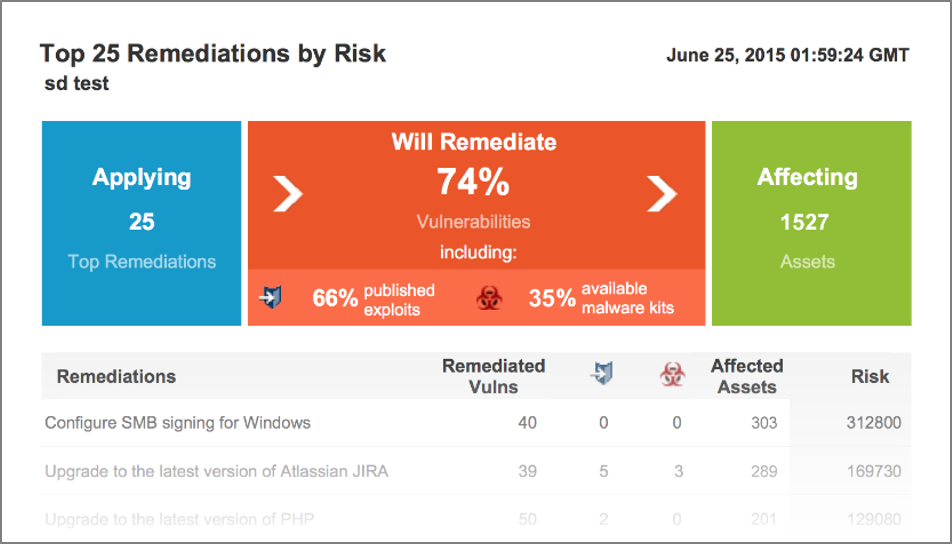Sort by Remediated Vulns column
952x544 pixels.
click(493, 376)
